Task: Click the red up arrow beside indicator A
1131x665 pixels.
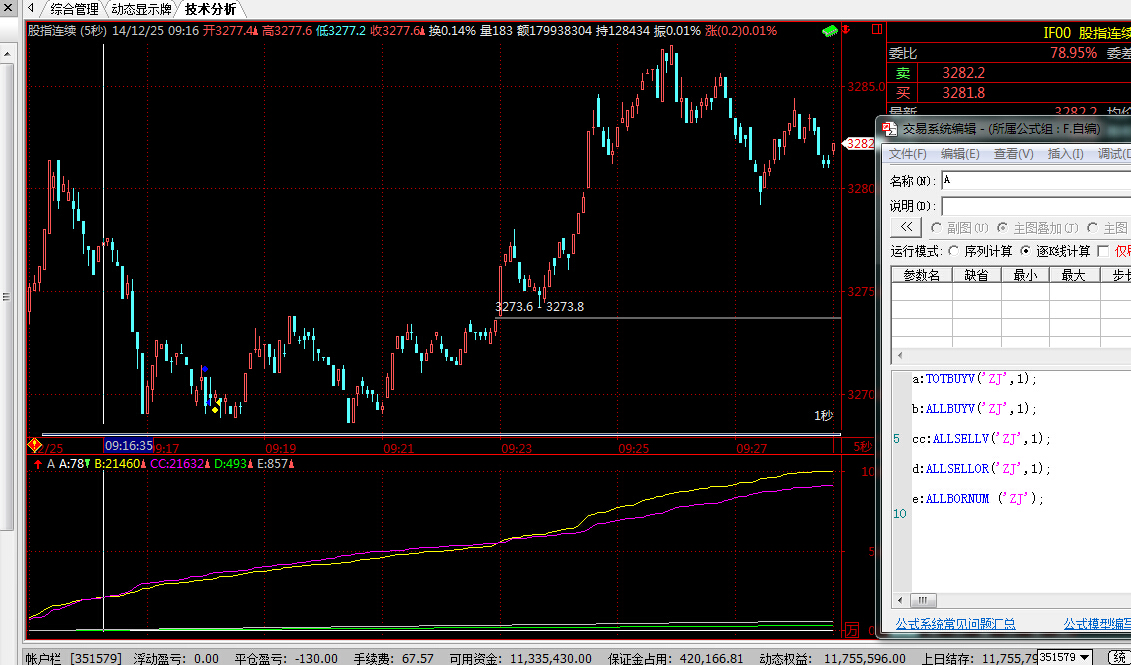Action: 38,464
